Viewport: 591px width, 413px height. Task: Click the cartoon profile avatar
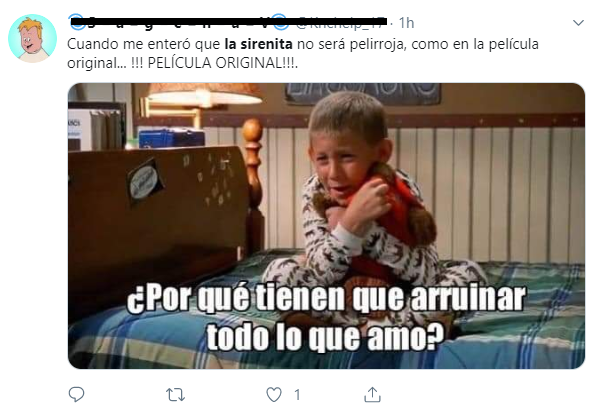point(32,38)
